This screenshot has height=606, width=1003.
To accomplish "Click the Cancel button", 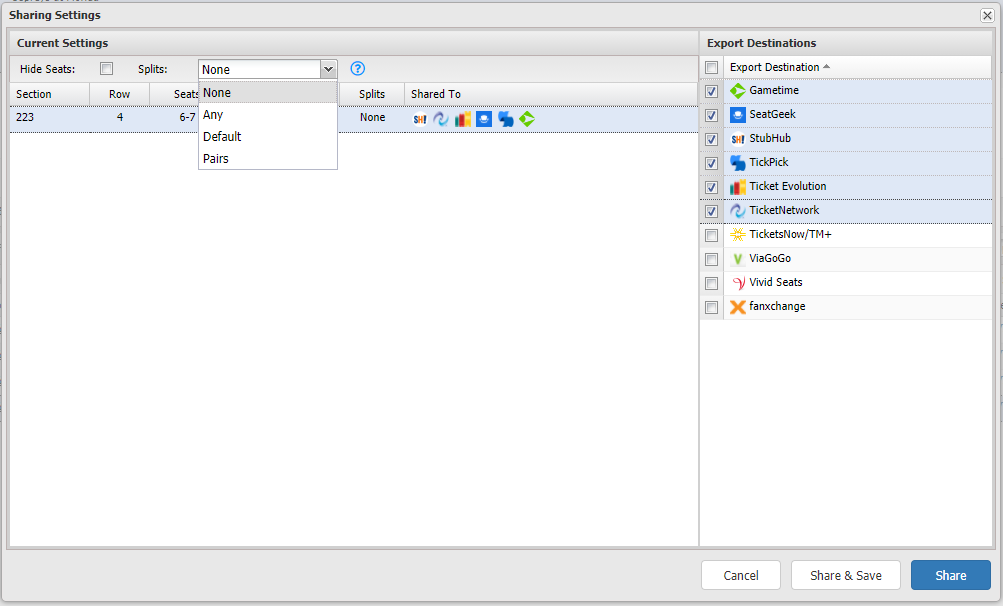I will coord(741,575).
